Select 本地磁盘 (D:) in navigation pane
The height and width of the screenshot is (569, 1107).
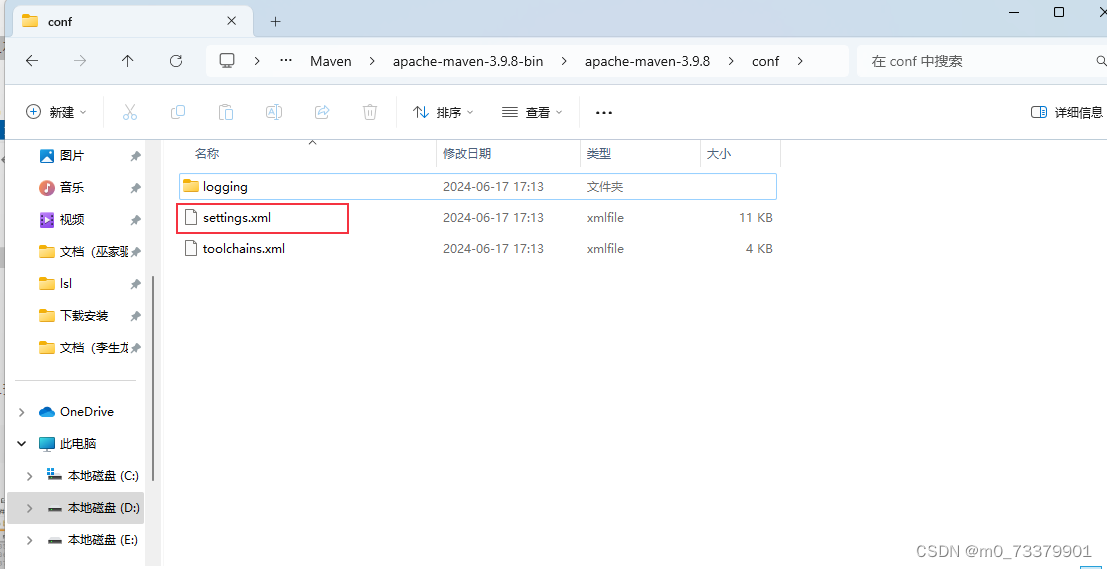coord(103,508)
